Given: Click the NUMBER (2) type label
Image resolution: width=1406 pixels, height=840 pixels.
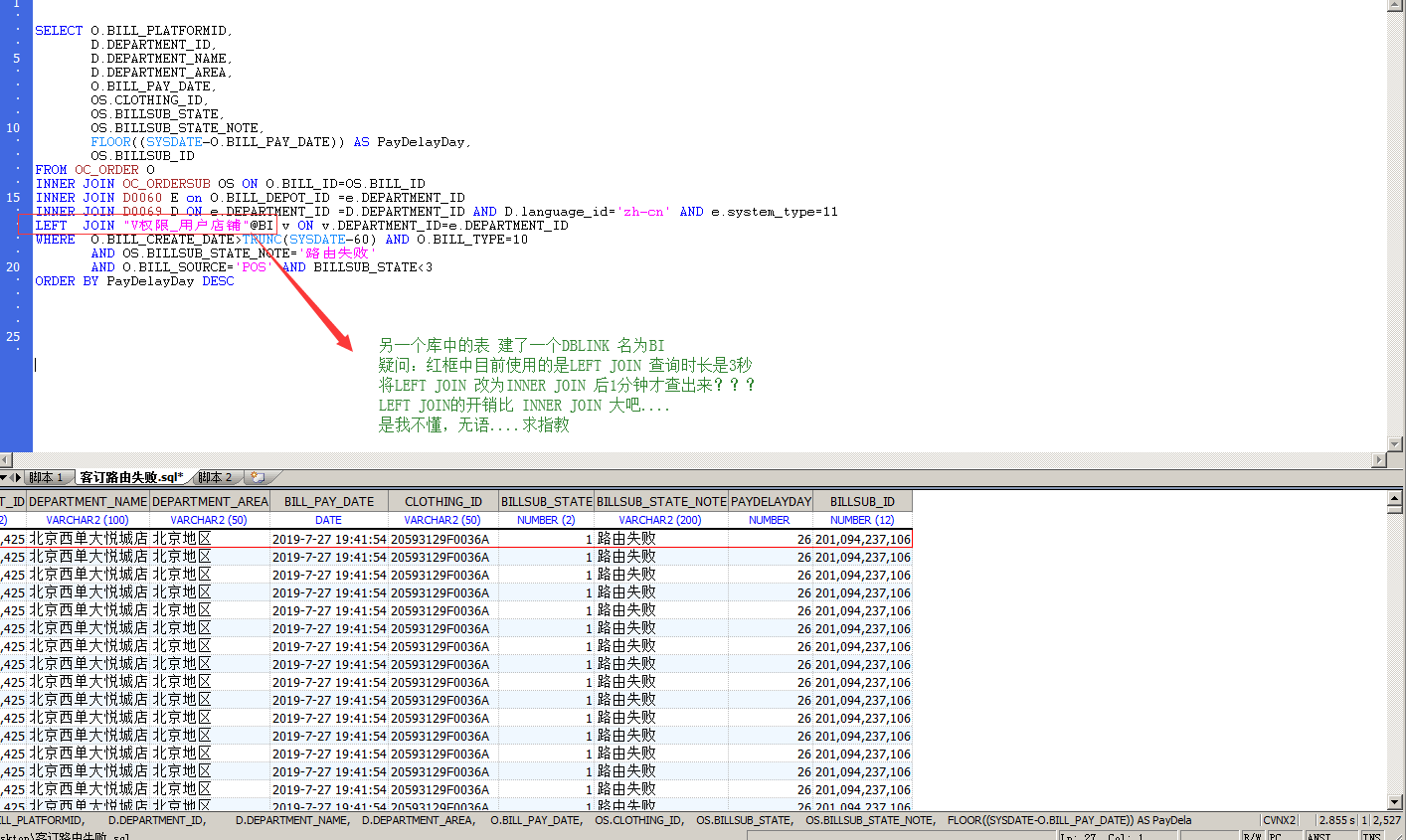Looking at the screenshot, I should coord(546,520).
